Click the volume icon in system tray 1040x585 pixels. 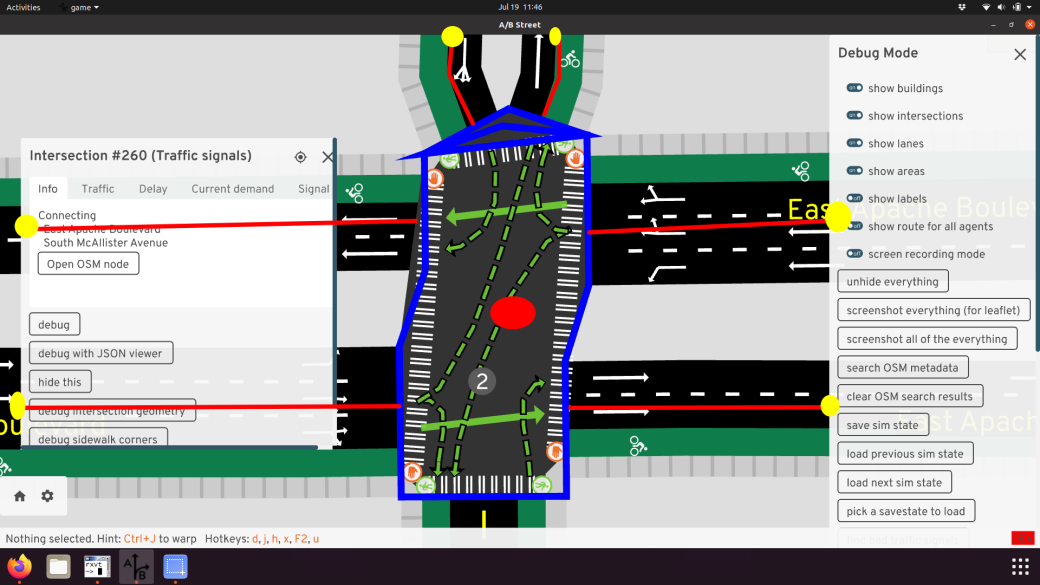tap(1001, 7)
